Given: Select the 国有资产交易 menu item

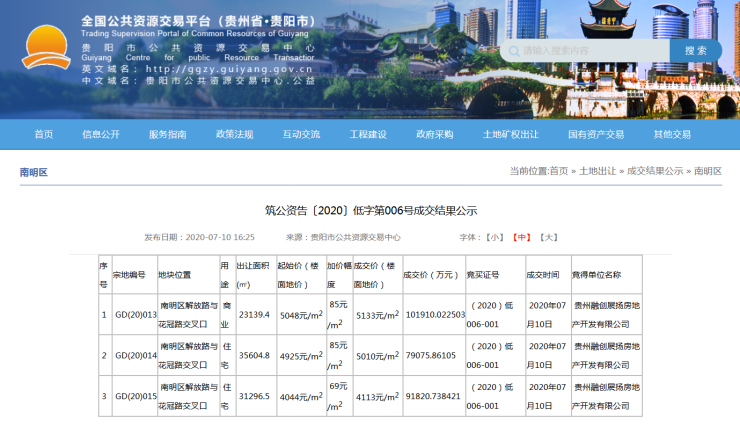Looking at the screenshot, I should coord(596,135).
